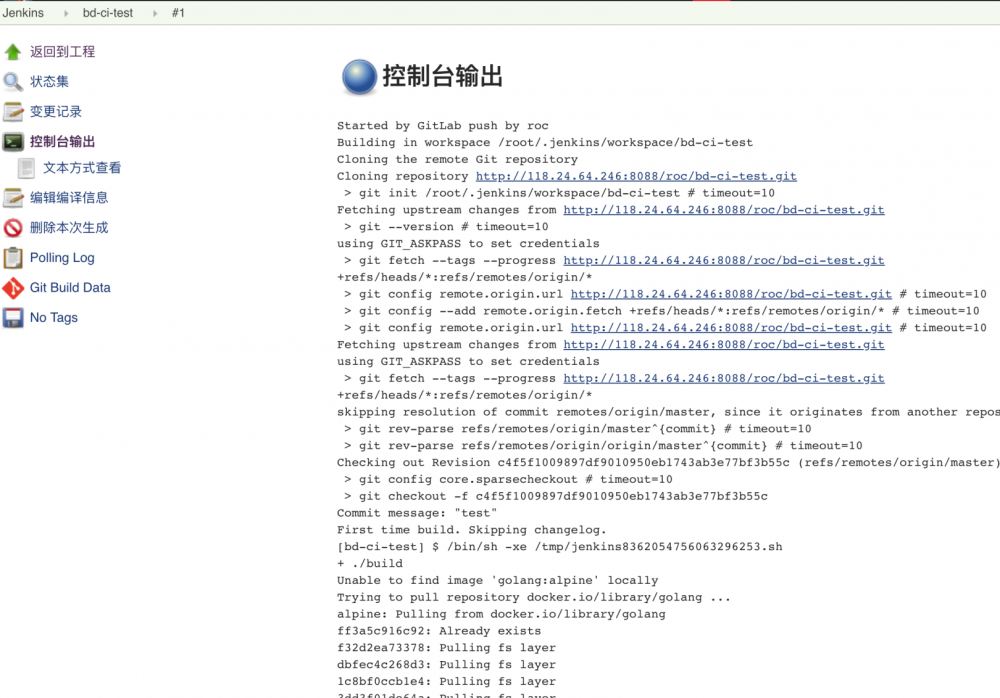Click the Git Build Data red icon

click(x=13, y=287)
